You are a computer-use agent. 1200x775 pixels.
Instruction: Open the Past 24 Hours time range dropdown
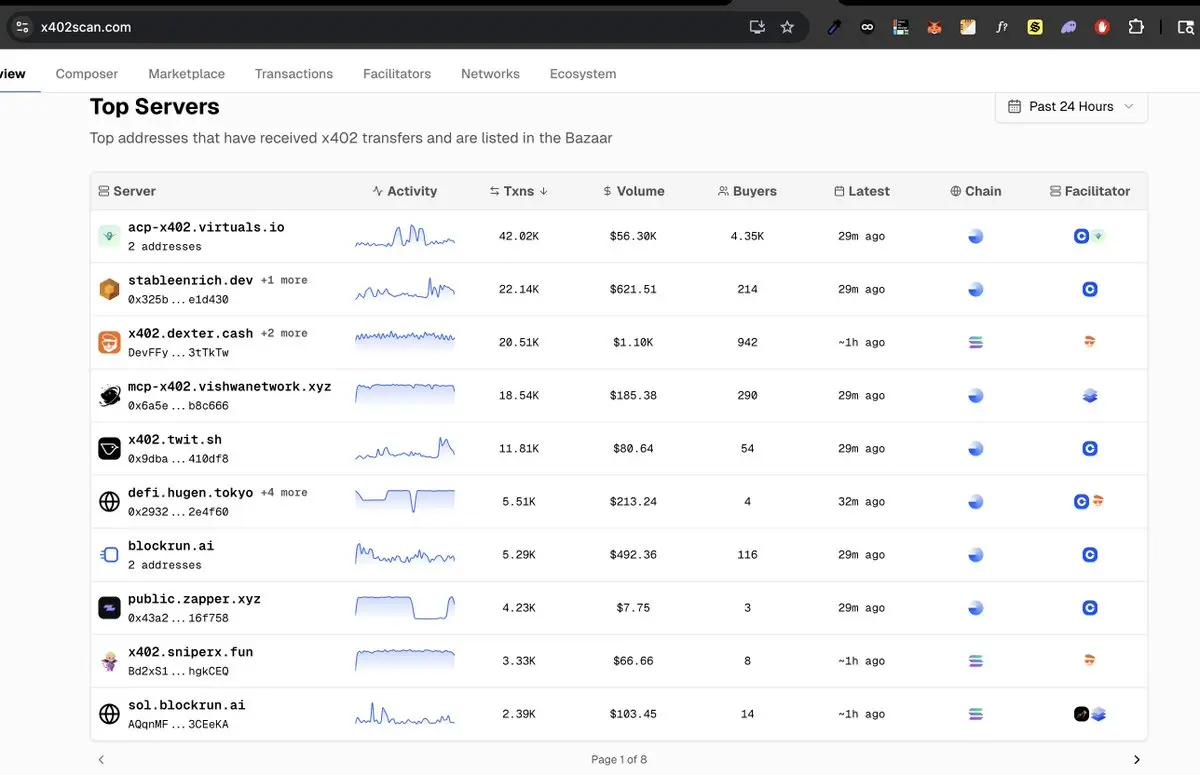click(1071, 106)
